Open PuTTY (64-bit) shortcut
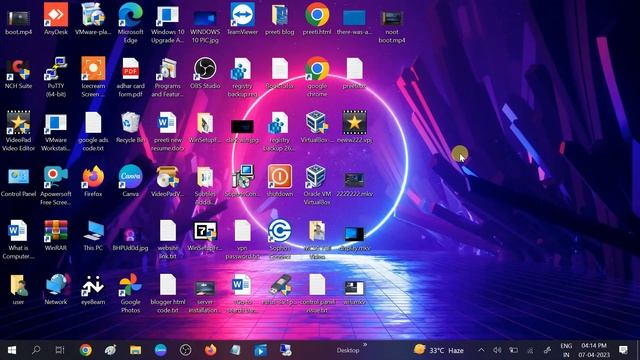The width and height of the screenshot is (640, 360). 56,77
